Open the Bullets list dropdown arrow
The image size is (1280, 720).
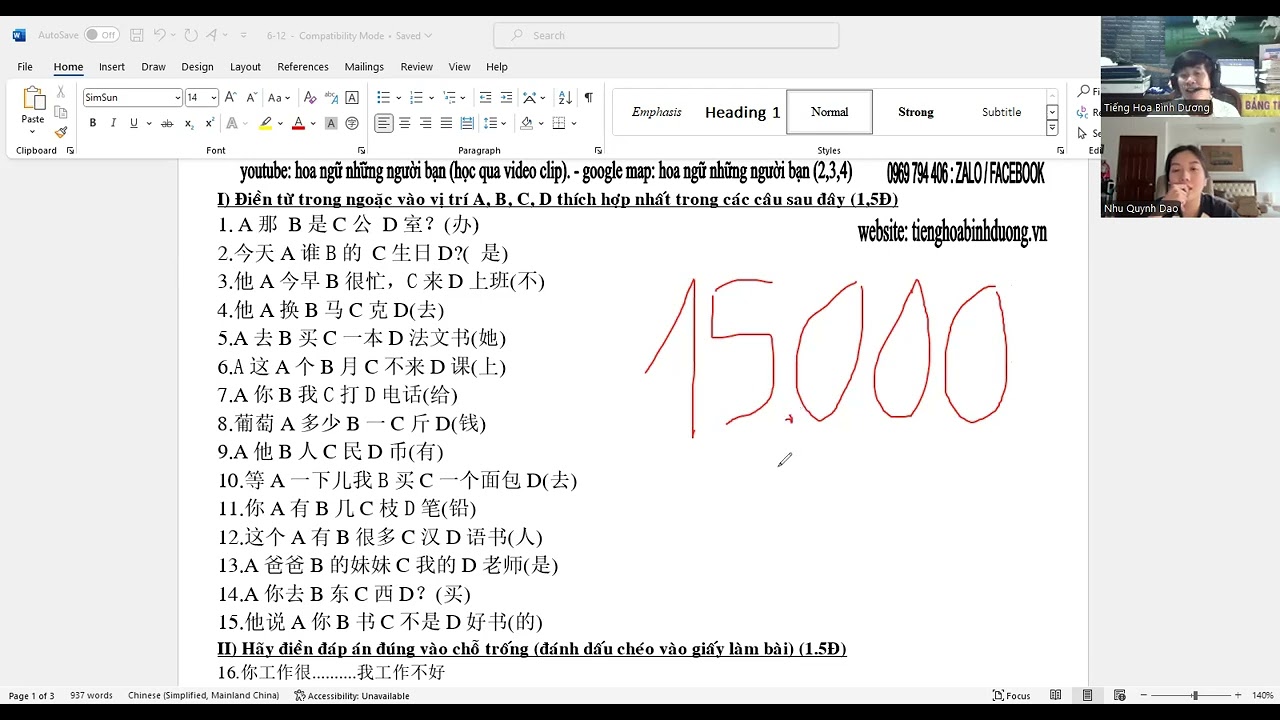pyautogui.click(x=398, y=98)
